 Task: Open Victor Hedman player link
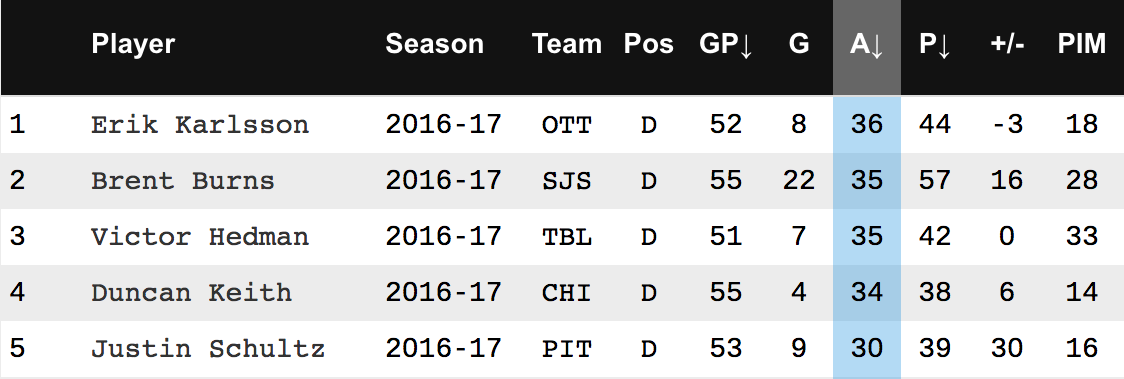200,236
